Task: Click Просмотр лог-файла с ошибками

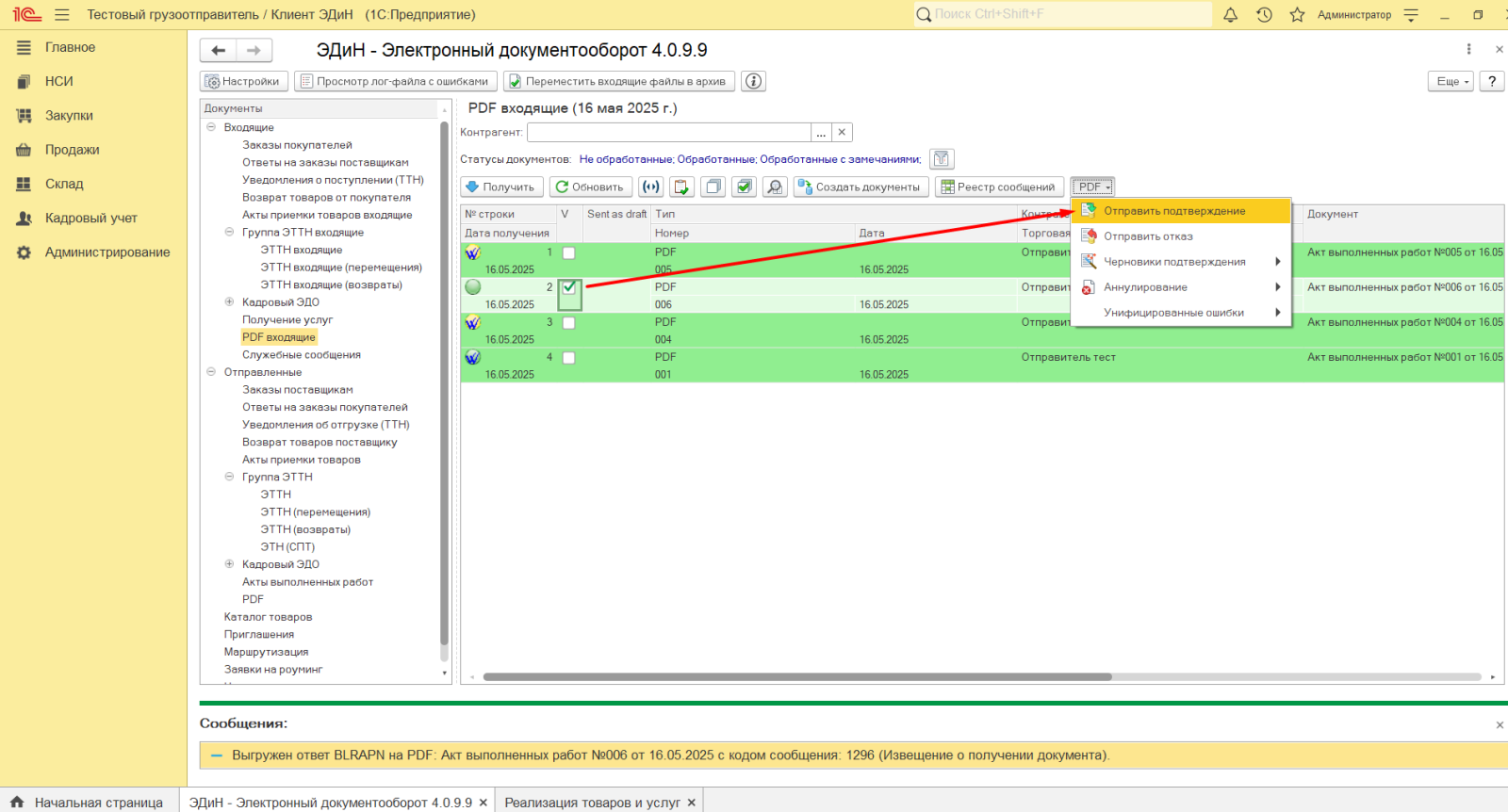Action: (396, 81)
